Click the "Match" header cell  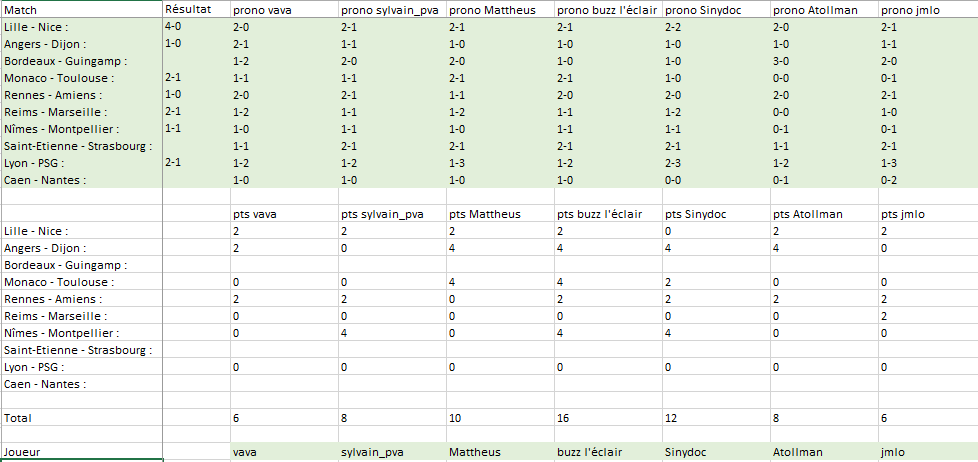(20, 10)
